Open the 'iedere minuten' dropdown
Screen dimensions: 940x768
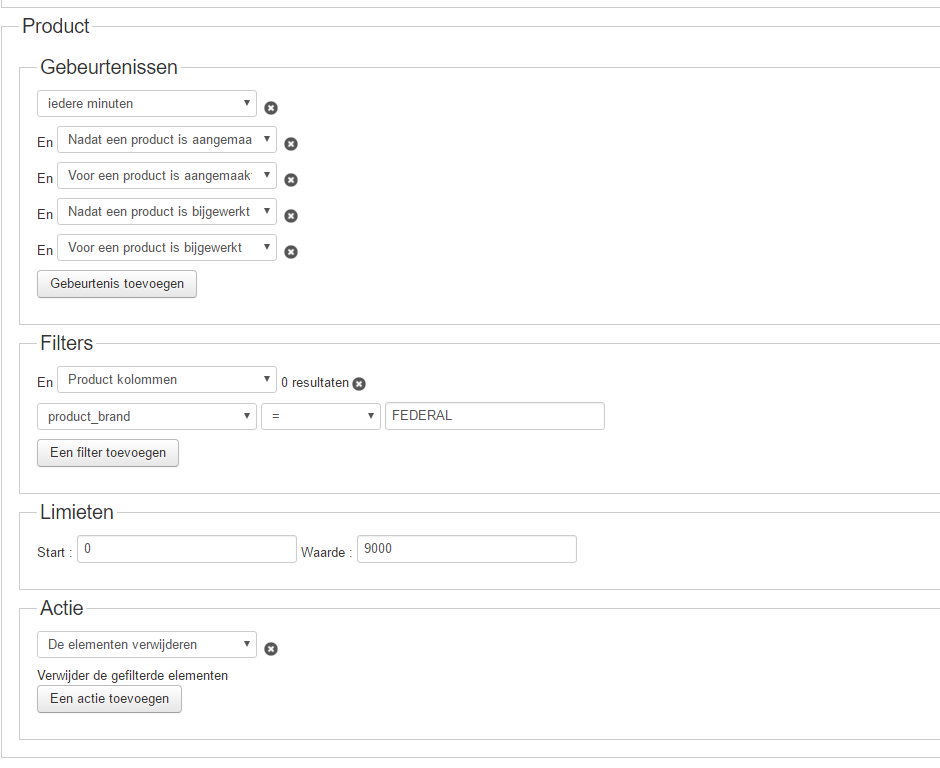147,104
